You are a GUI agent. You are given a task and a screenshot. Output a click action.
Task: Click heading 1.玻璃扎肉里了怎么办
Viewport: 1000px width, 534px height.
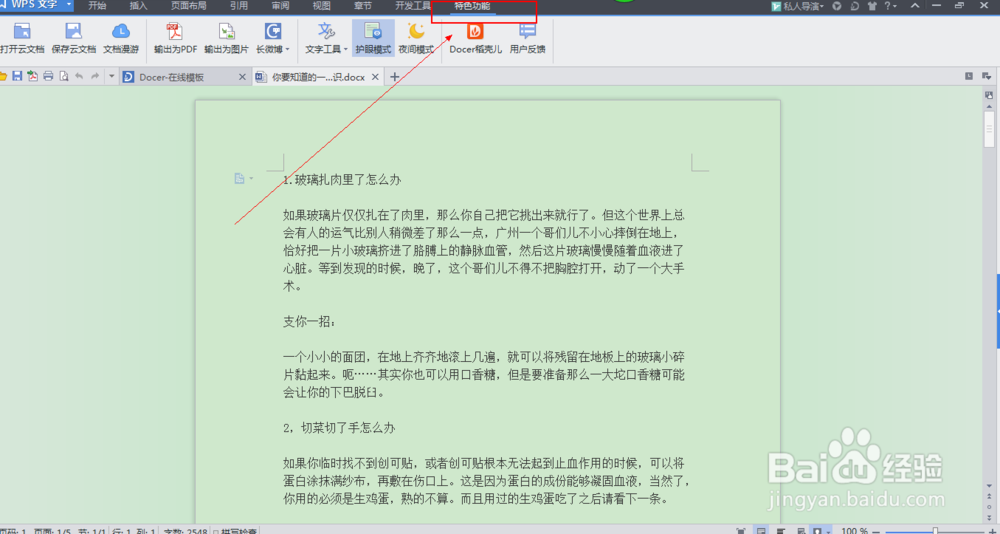coord(342,180)
